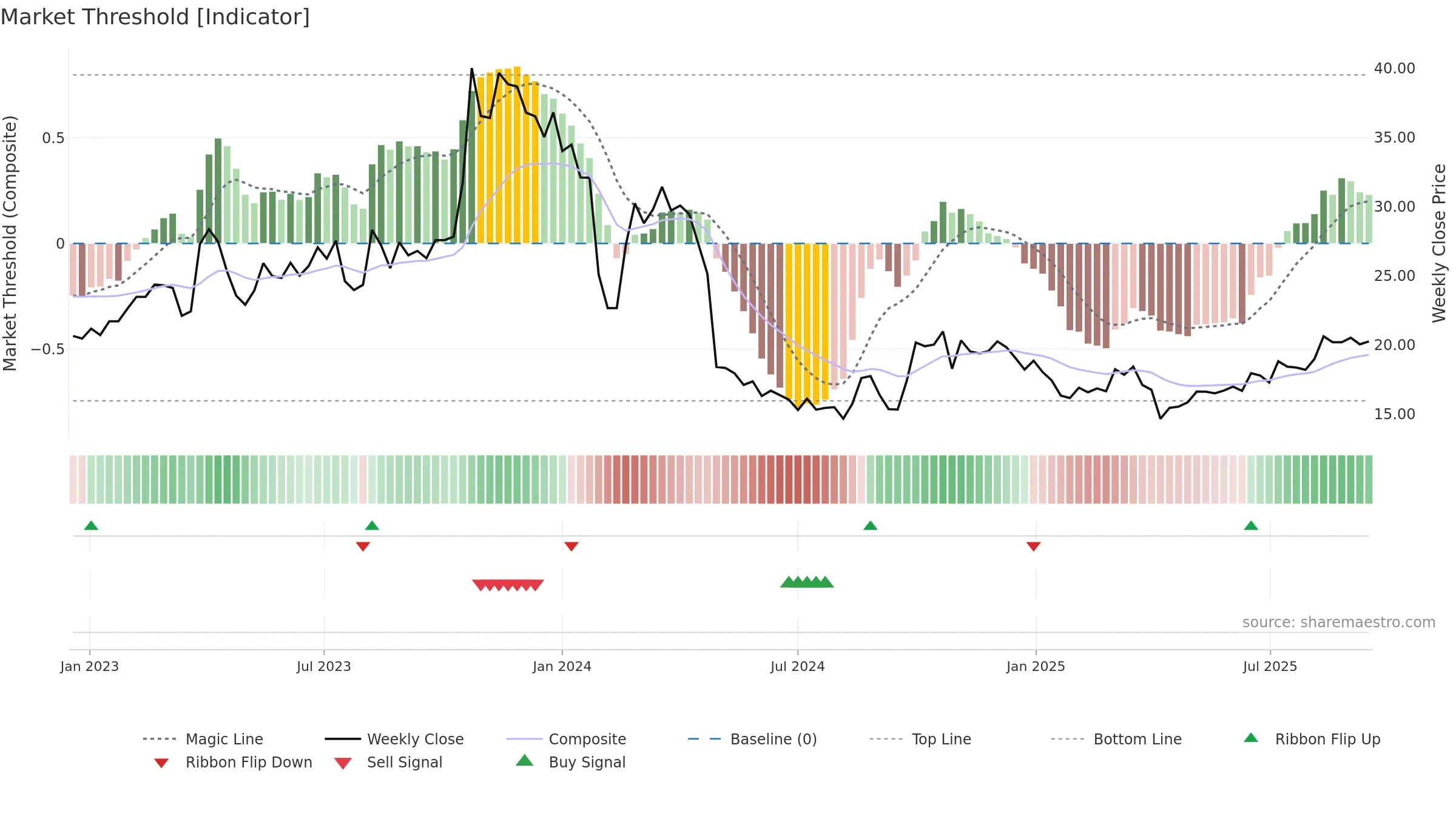Toggle the Ribbon Flip Down legend entry
The image size is (1456, 819).
[234, 762]
